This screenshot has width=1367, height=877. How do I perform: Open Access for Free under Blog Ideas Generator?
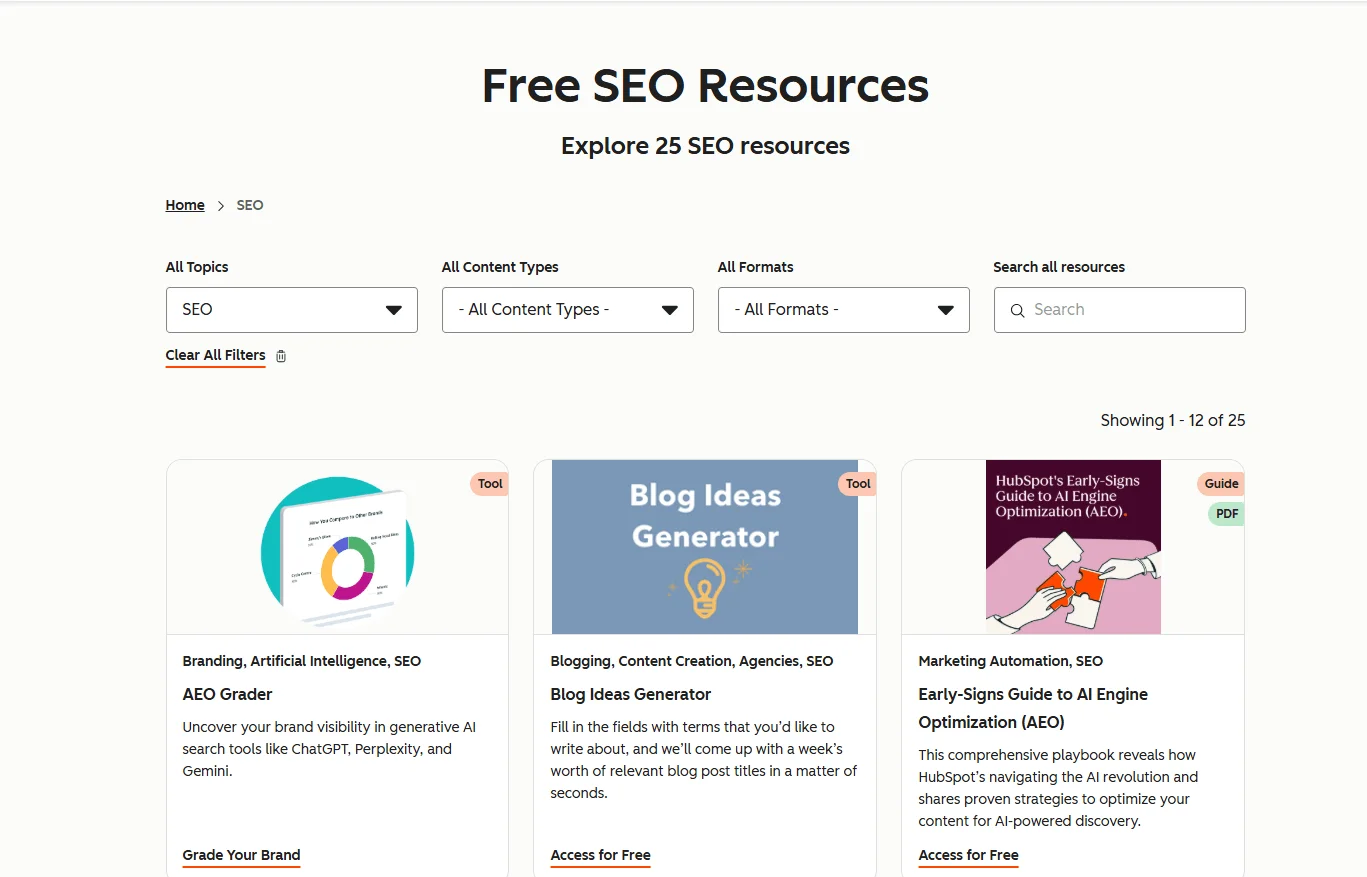point(600,855)
